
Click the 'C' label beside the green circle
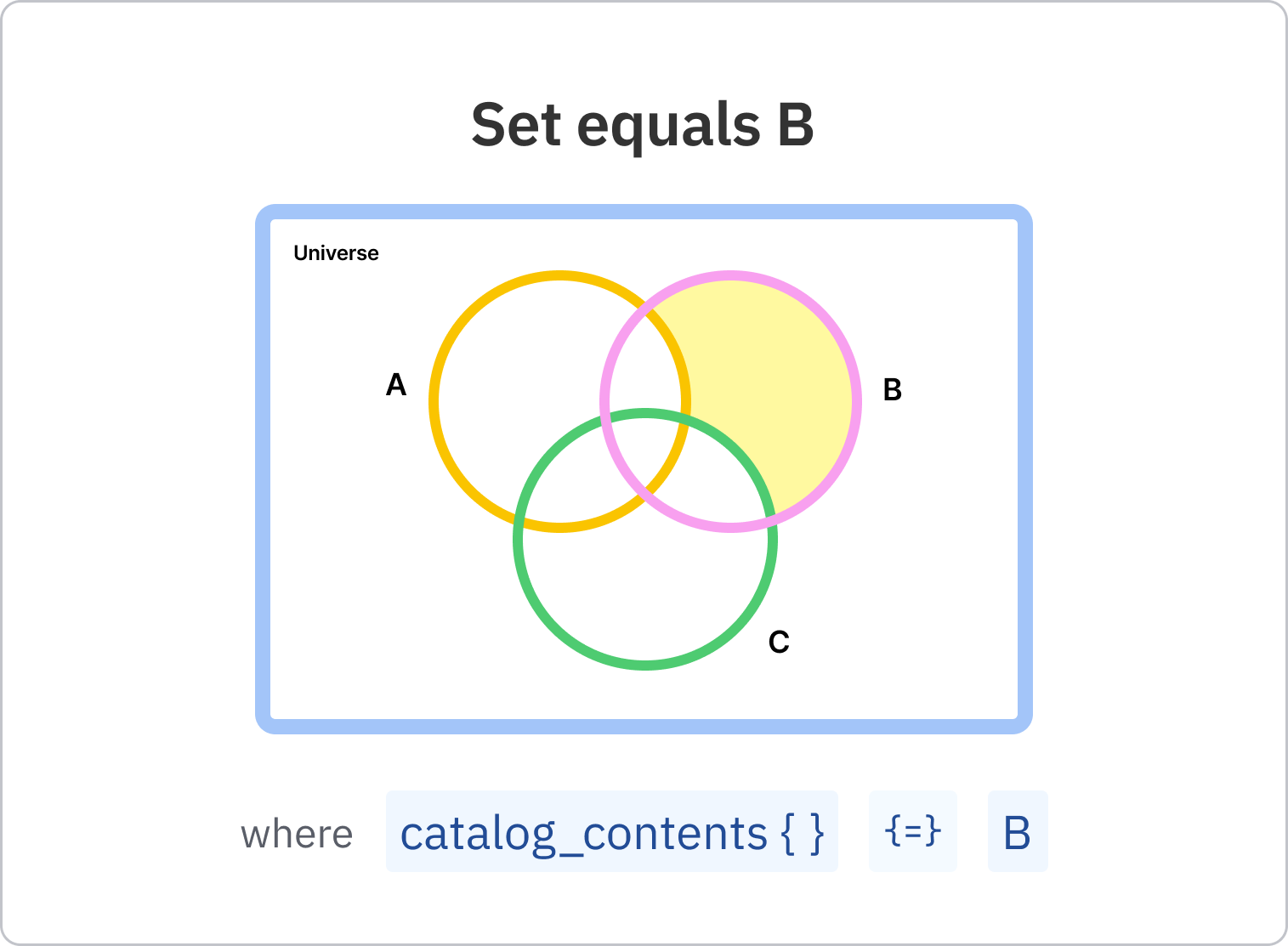click(x=779, y=642)
